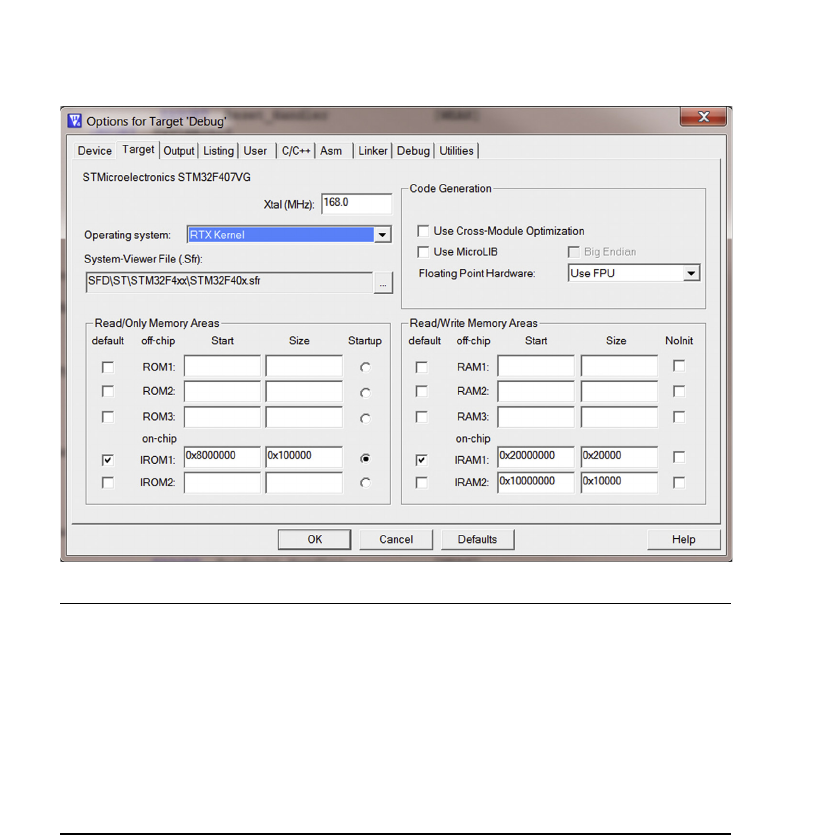Click the RAM2 Size field
Viewport: 834px width, 835px height.
click(x=619, y=391)
